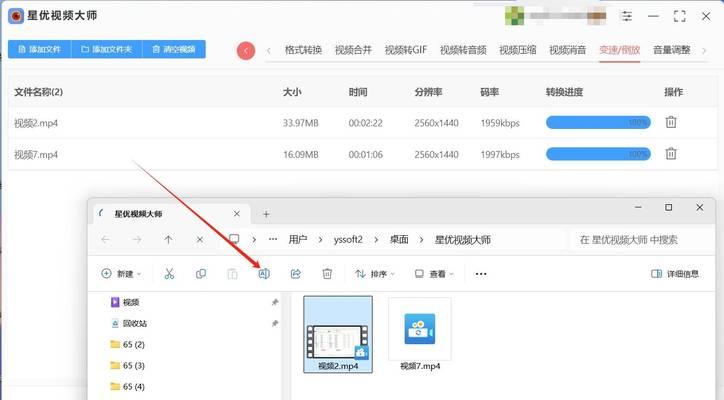Open the 查看 view dropdown
Image resolution: width=724 pixels, height=400 pixels.
tap(434, 274)
